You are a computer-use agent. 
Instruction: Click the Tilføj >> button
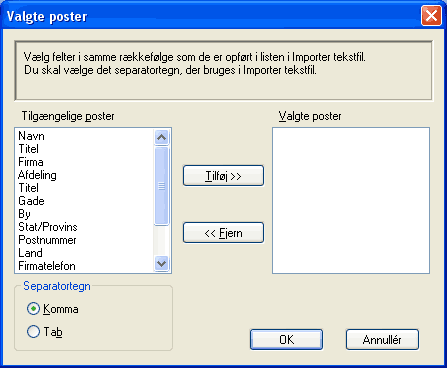(x=223, y=176)
